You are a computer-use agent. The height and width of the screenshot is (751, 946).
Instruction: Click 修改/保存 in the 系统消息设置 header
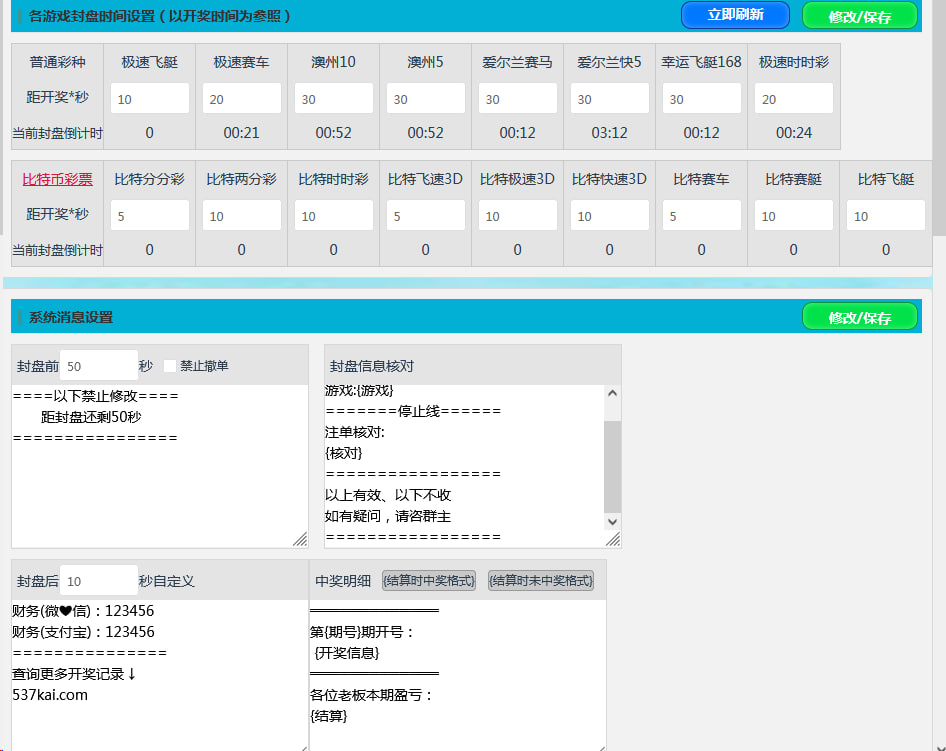[x=859, y=317]
